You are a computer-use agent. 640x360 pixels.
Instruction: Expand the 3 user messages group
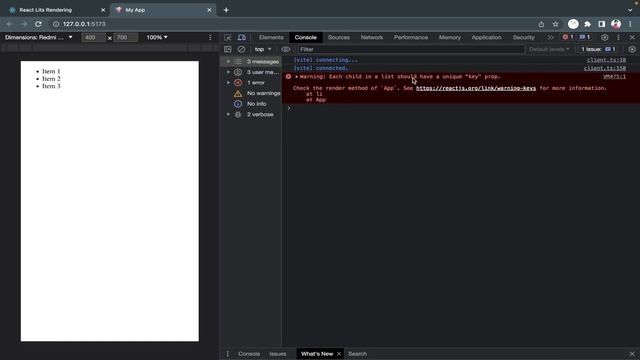pyautogui.click(x=228, y=72)
